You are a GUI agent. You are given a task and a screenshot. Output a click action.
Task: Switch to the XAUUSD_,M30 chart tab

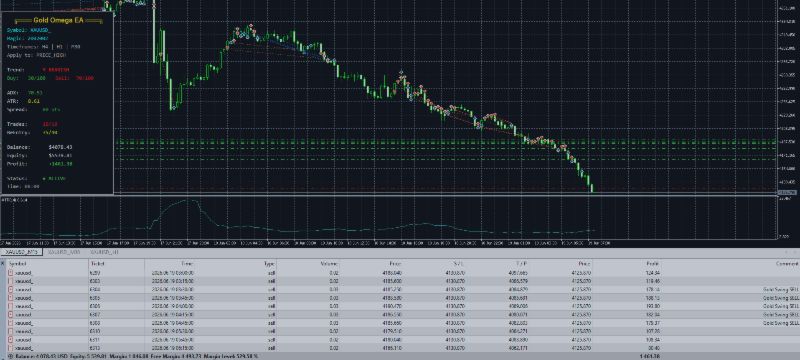point(63,252)
